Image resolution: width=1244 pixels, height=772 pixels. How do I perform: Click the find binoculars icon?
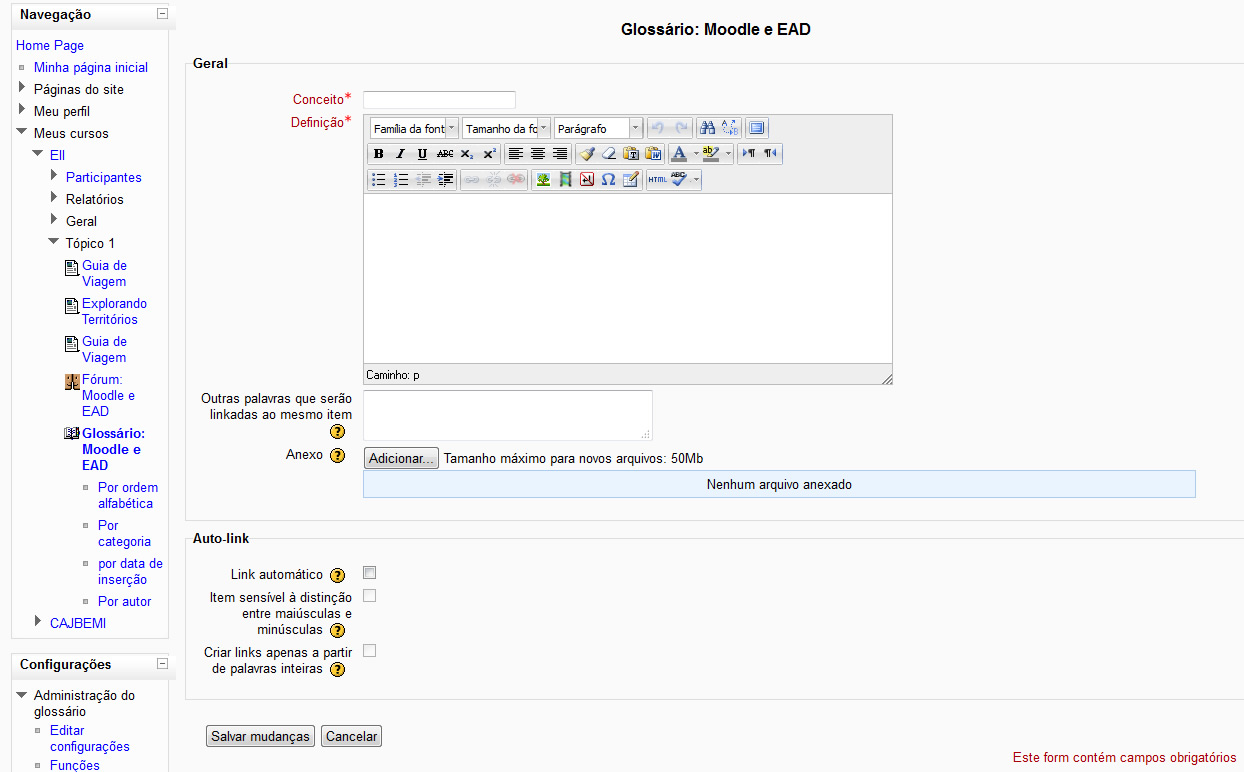pos(708,128)
